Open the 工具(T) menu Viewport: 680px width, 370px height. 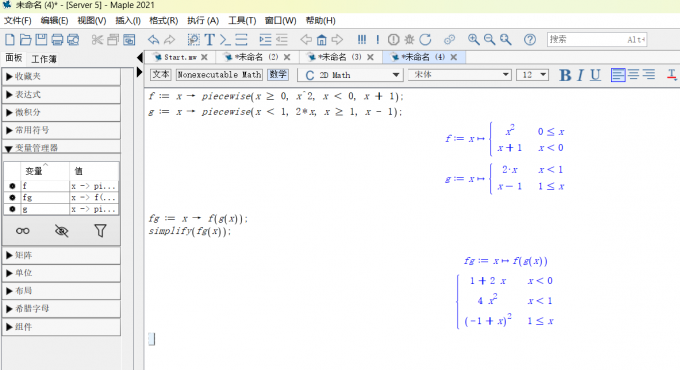tap(242, 20)
